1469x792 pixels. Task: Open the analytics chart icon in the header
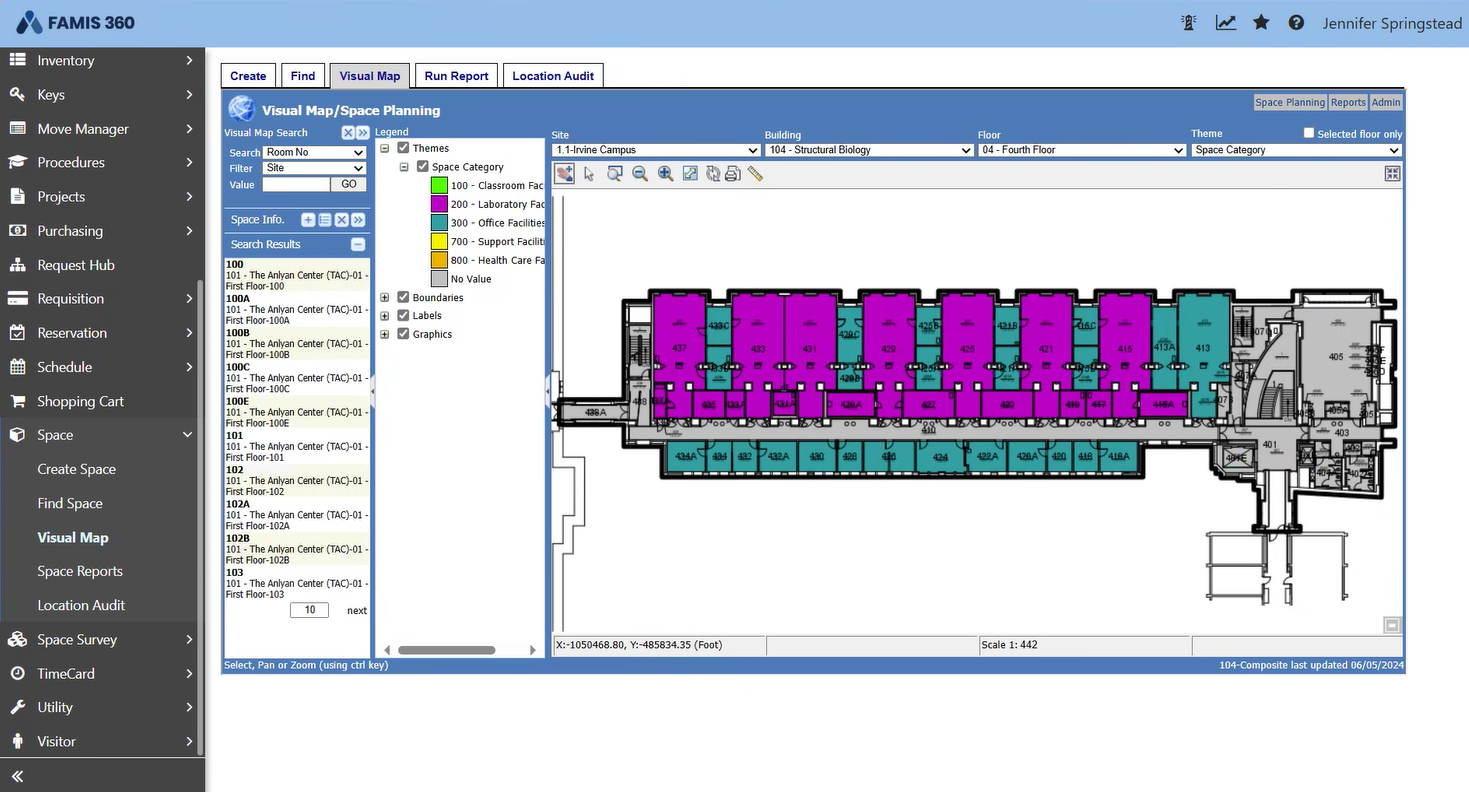pyautogui.click(x=1225, y=22)
